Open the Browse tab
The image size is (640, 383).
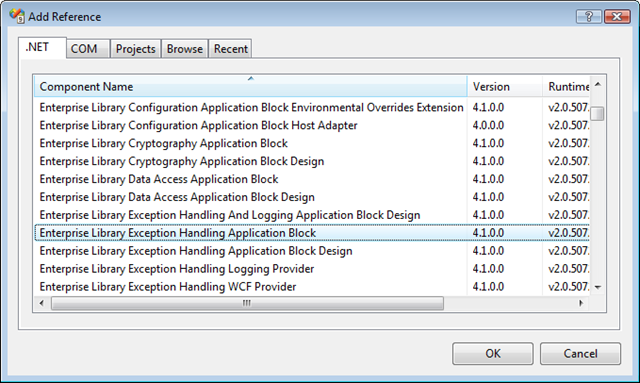click(x=184, y=49)
